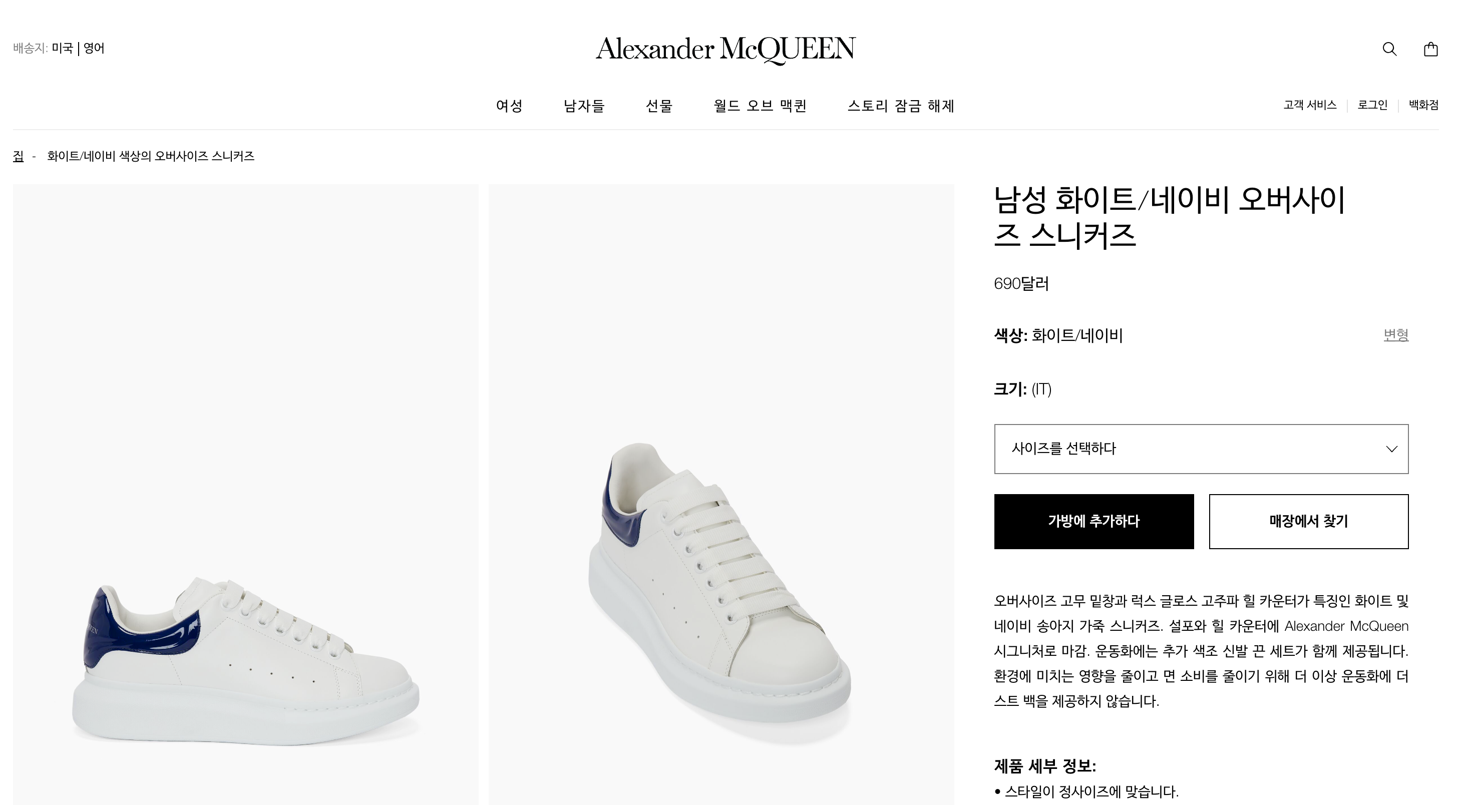Click the search magnifier icon
The image size is (1457, 812).
pyautogui.click(x=1389, y=49)
